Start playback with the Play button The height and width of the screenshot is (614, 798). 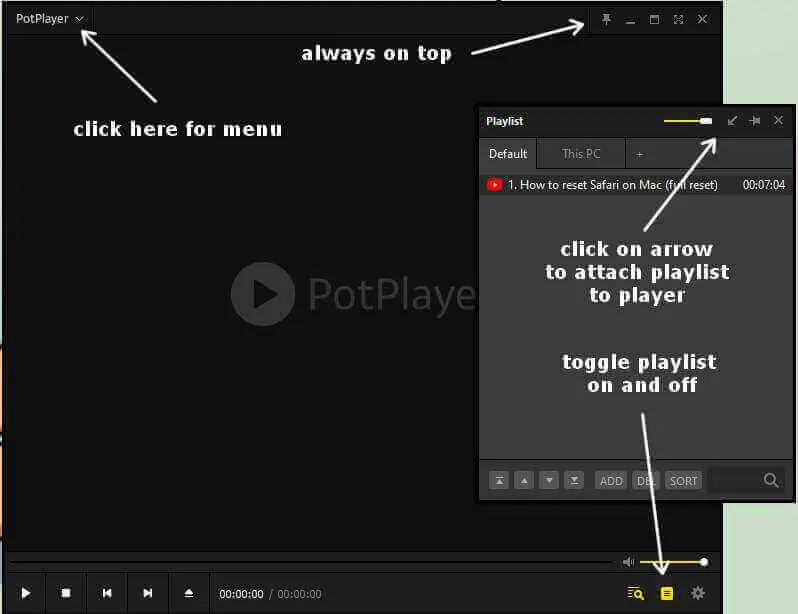25,593
